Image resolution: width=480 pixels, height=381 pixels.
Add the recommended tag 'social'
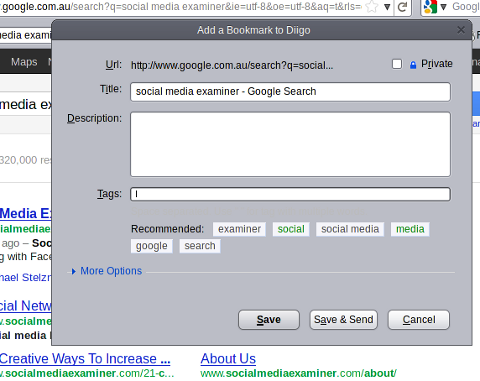(291, 229)
